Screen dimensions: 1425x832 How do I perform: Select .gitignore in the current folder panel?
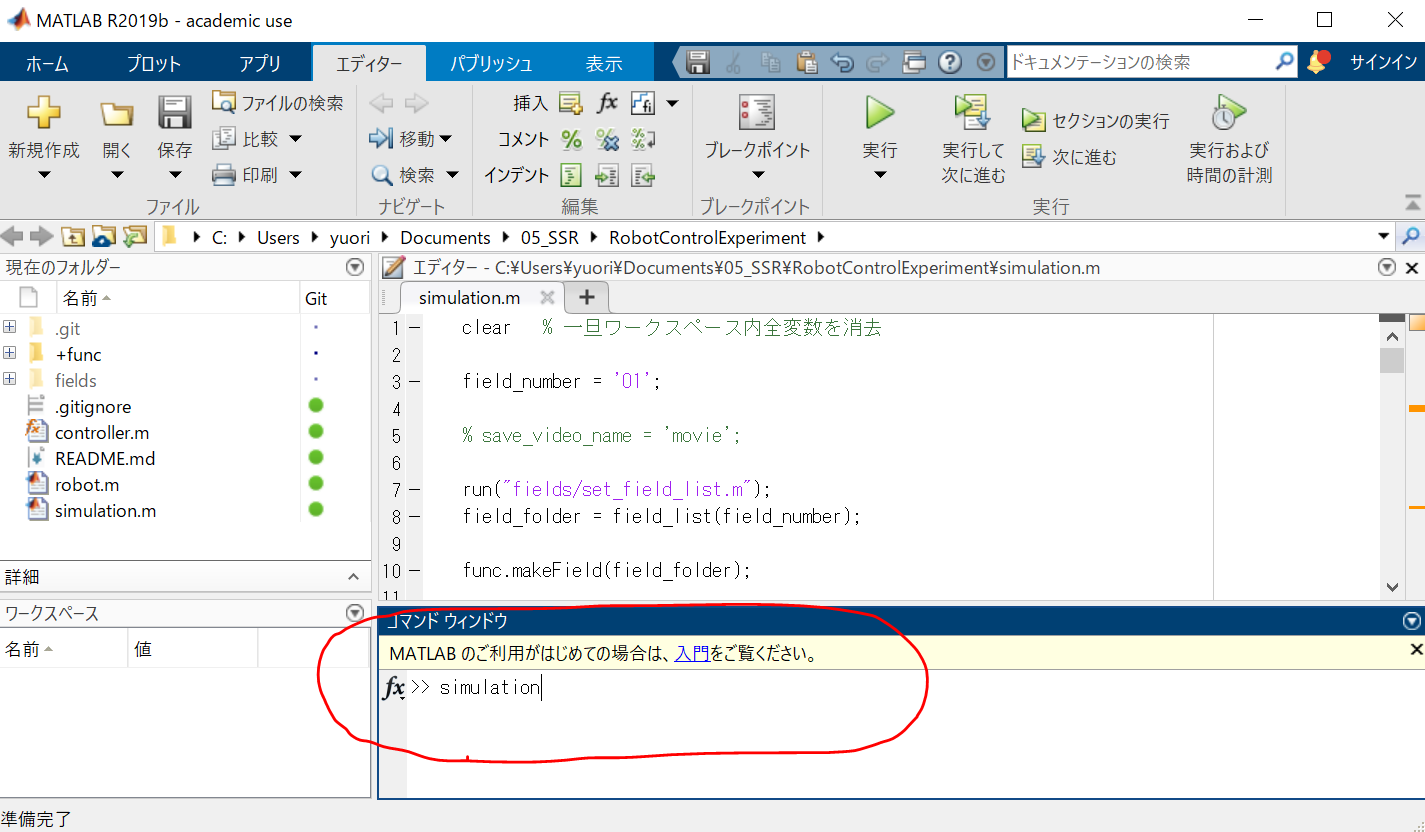(x=93, y=407)
